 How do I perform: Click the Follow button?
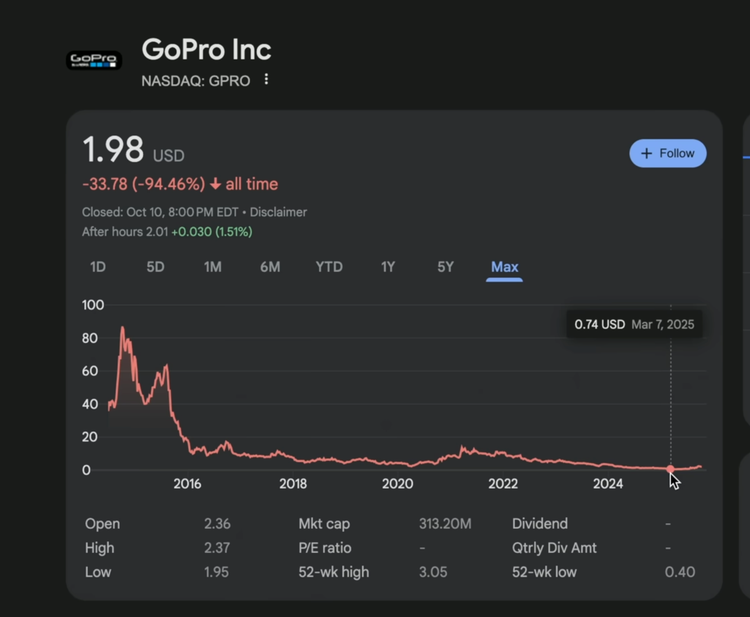[668, 153]
